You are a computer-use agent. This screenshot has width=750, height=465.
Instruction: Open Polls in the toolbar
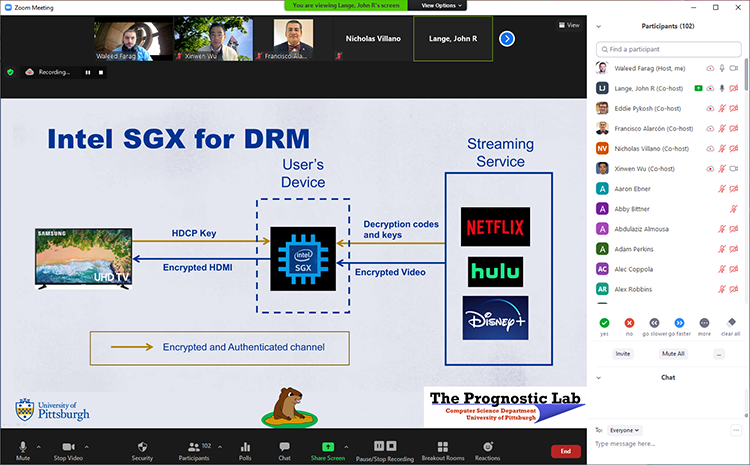245,451
